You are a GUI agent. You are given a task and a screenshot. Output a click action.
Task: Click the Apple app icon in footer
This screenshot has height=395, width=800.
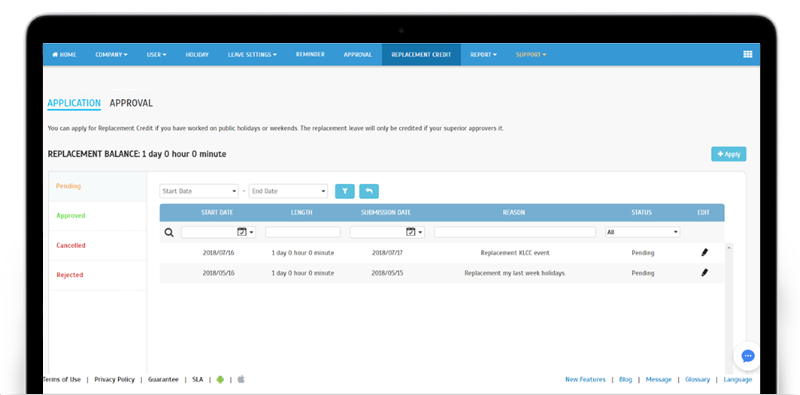tap(241, 379)
